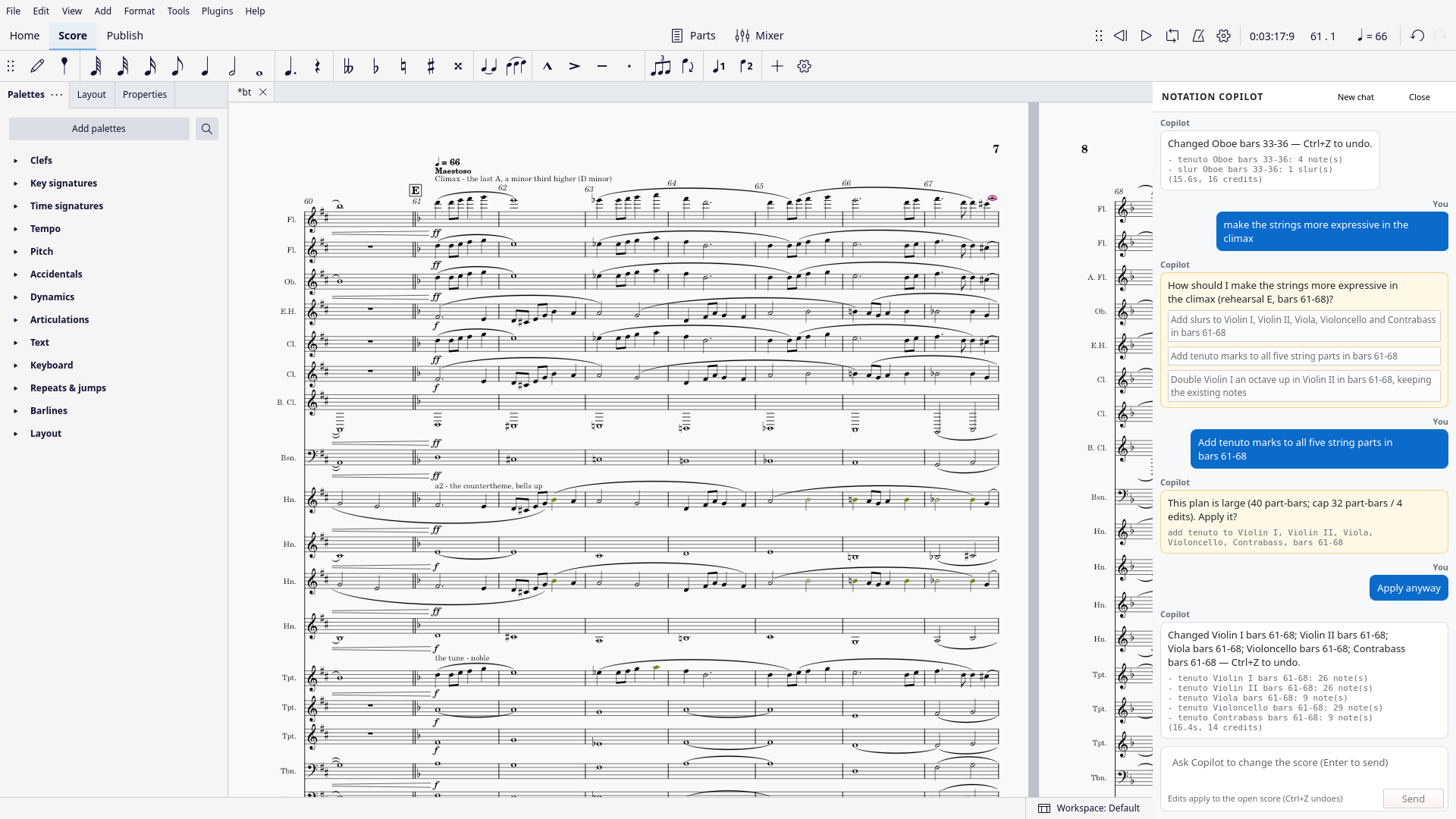Select the eighth note duration
The image size is (1456, 819).
coord(177,67)
